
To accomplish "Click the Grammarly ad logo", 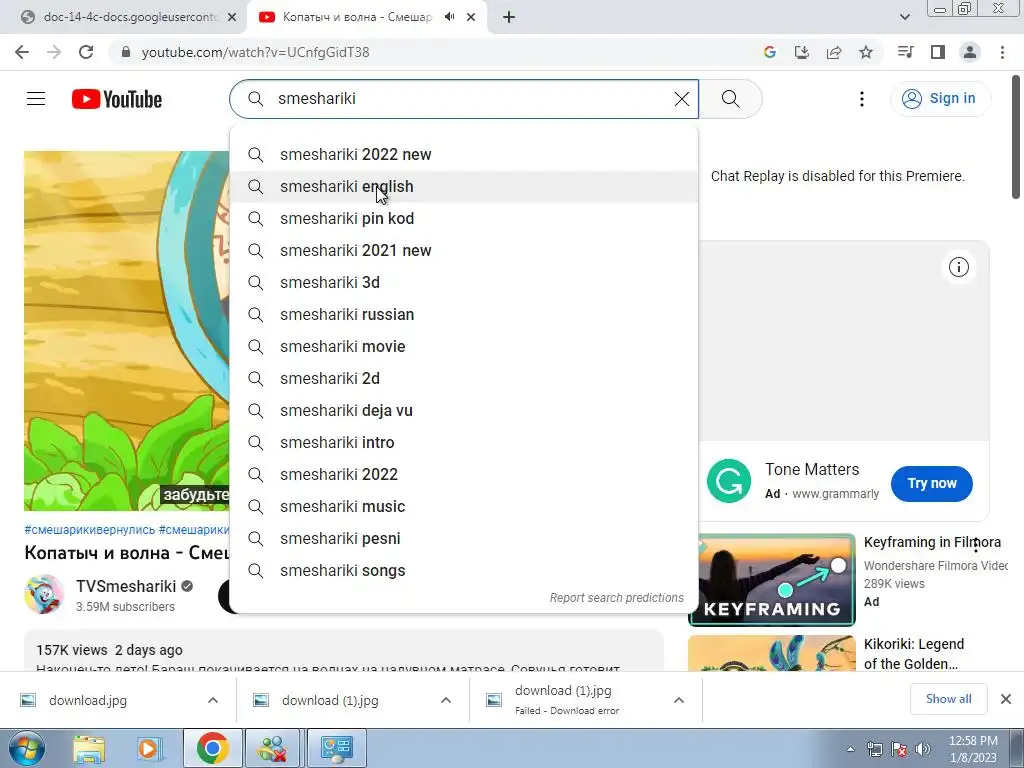I will pyautogui.click(x=729, y=481).
